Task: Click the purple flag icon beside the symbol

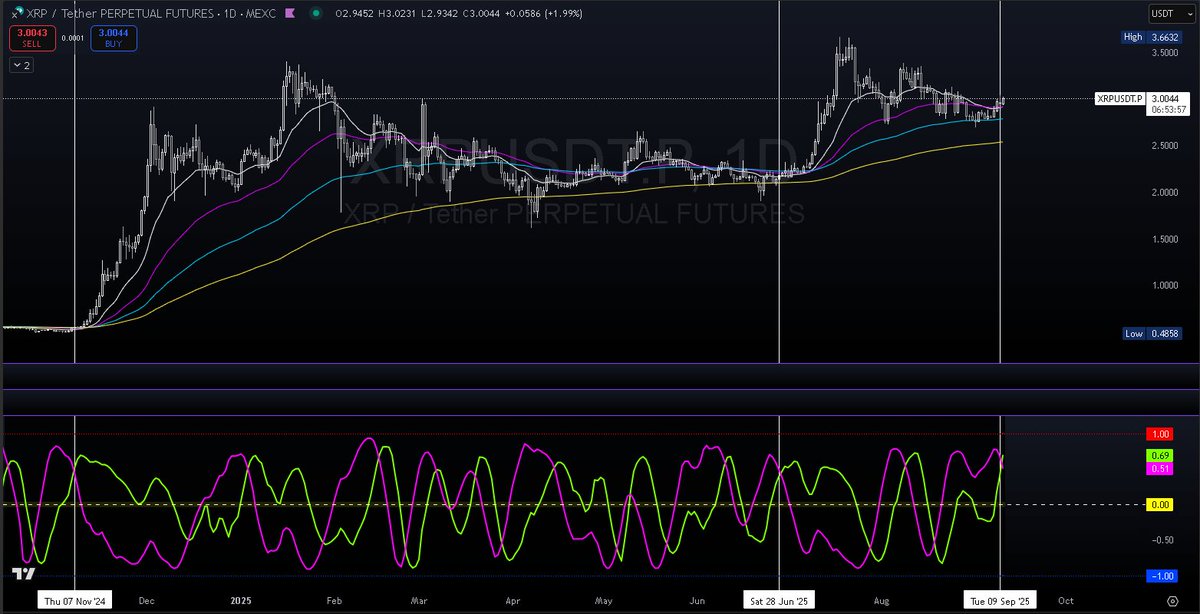Action: [290, 13]
